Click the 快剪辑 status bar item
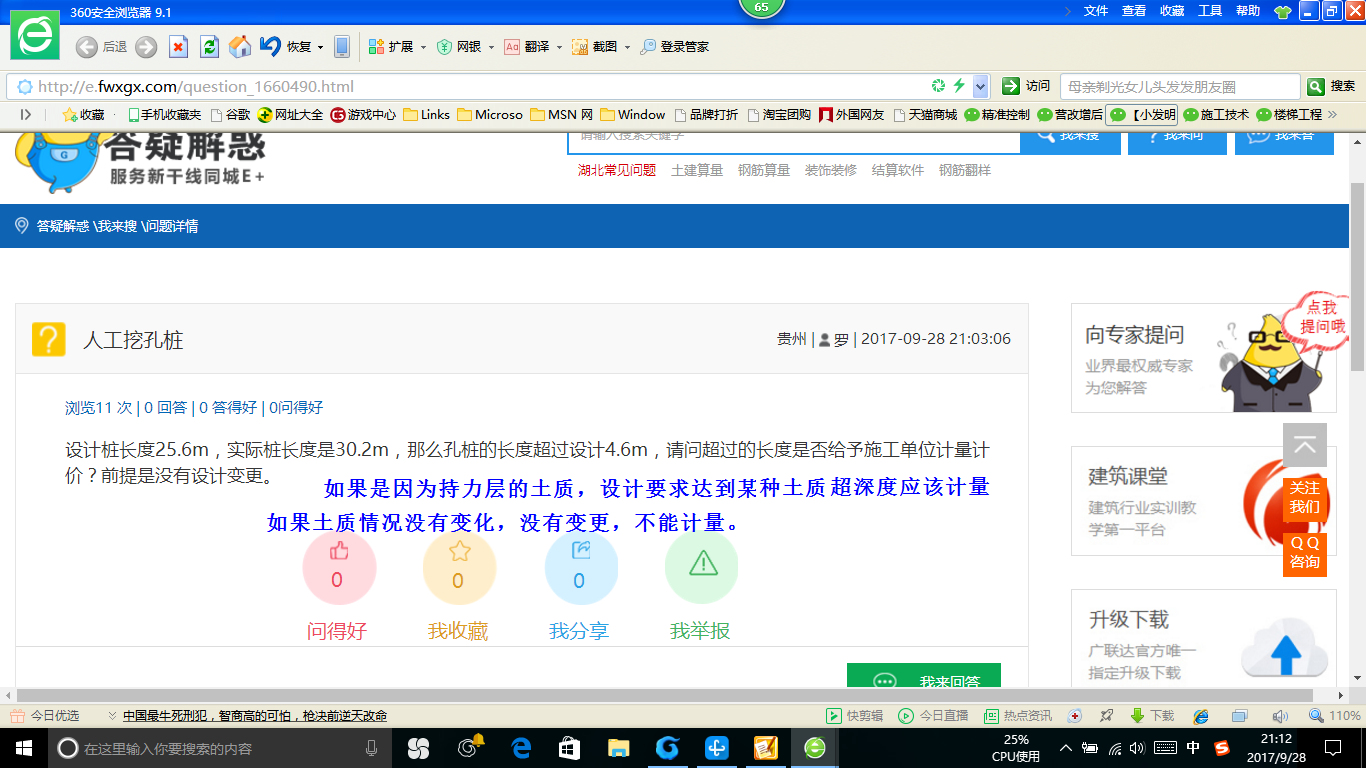1366x768 pixels. (x=855, y=716)
